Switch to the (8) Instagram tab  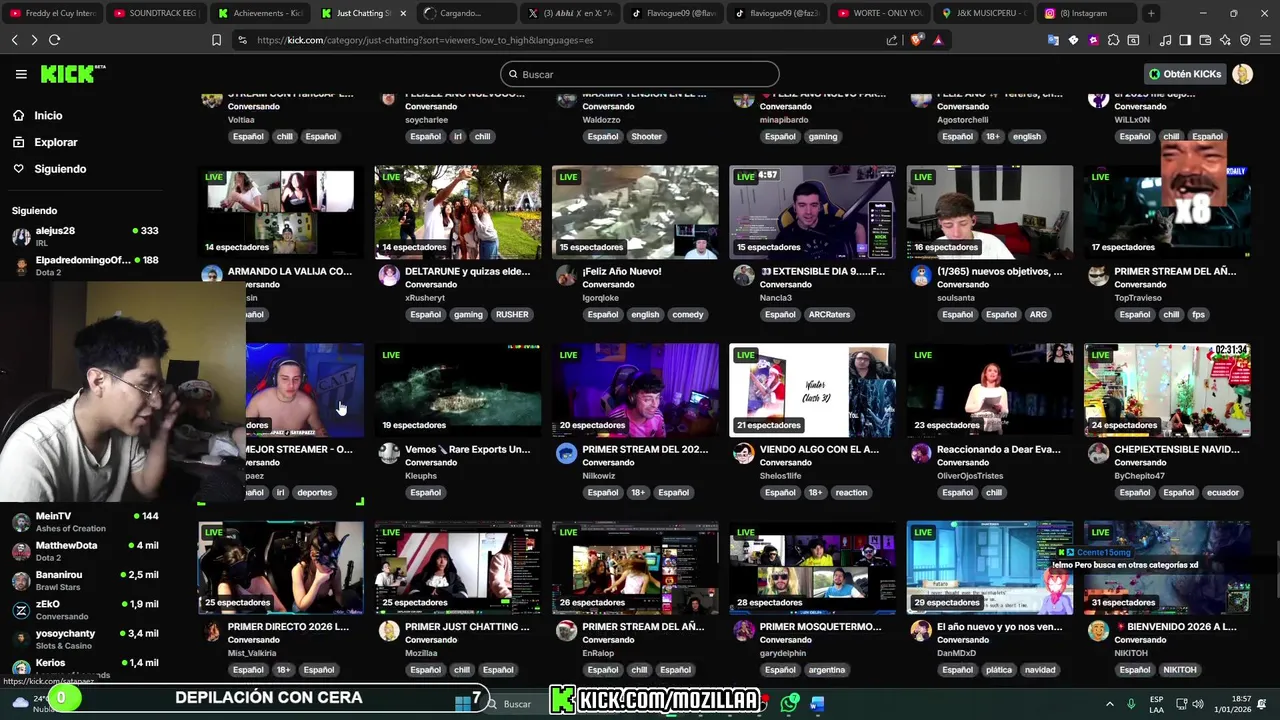(x=1085, y=13)
